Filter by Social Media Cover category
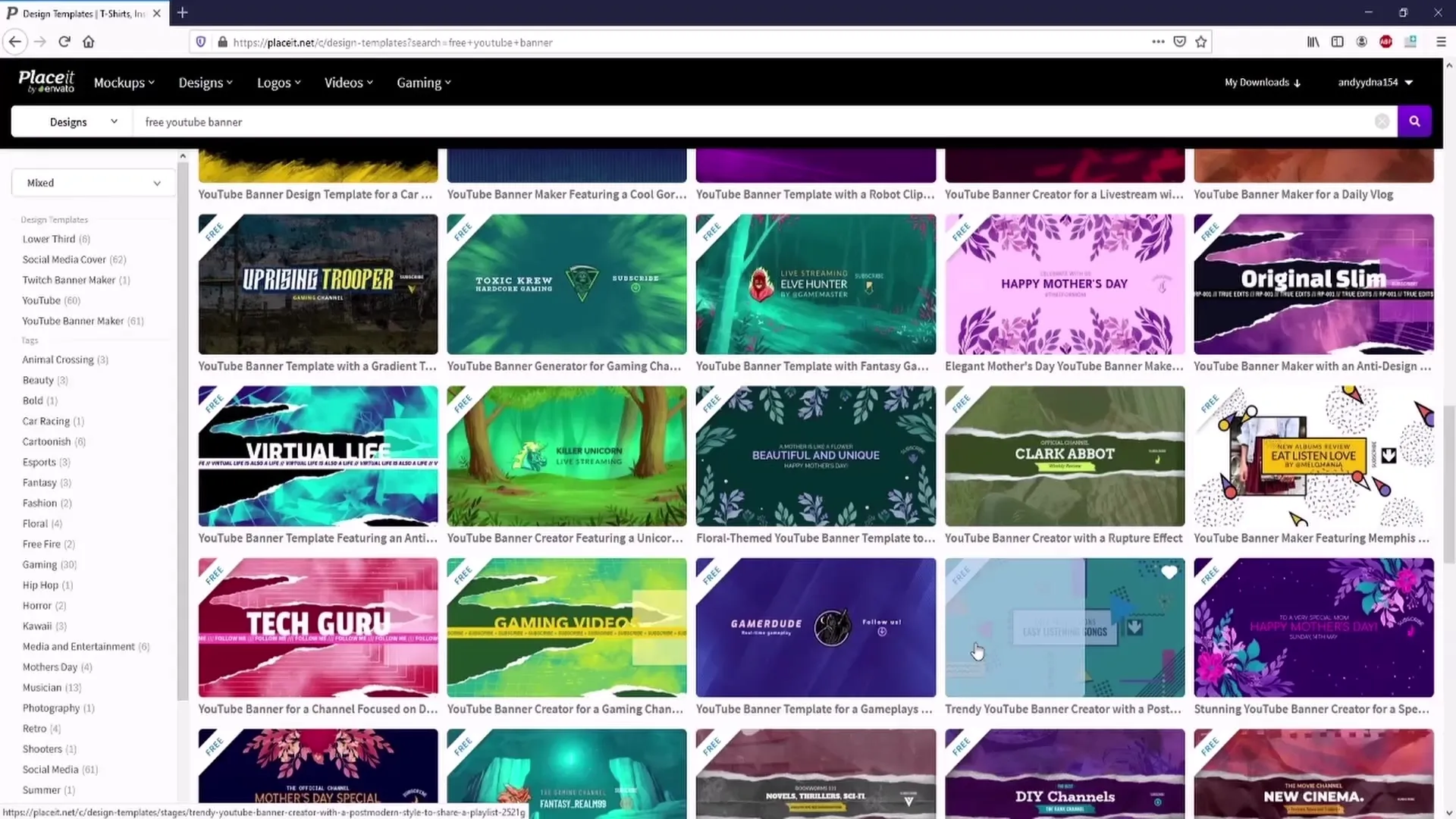Viewport: 1456px width, 819px height. click(74, 259)
